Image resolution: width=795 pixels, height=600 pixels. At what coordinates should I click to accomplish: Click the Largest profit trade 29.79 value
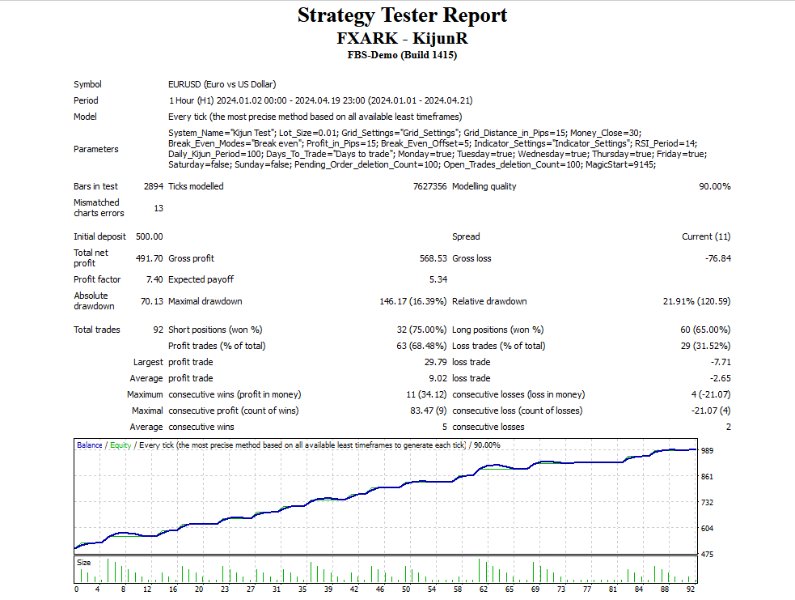[x=426, y=362]
